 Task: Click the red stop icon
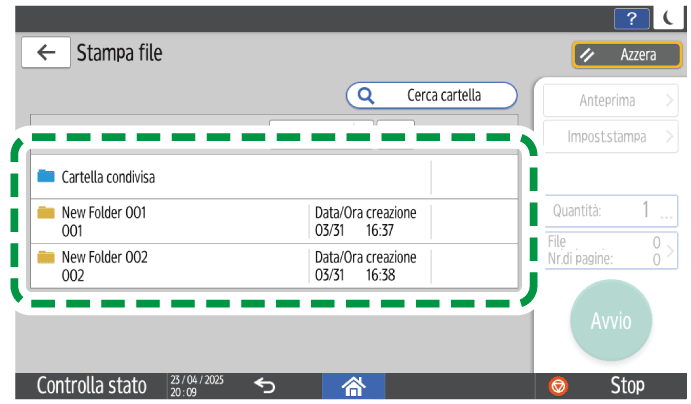coord(558,386)
